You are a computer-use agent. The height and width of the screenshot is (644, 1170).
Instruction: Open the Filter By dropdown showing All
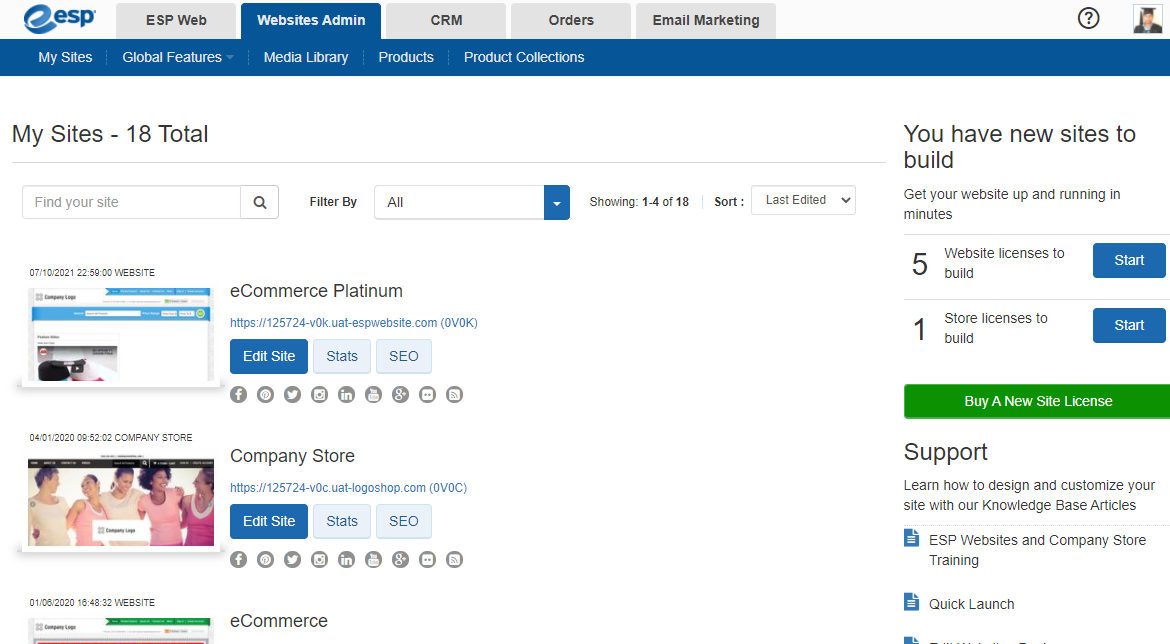472,202
